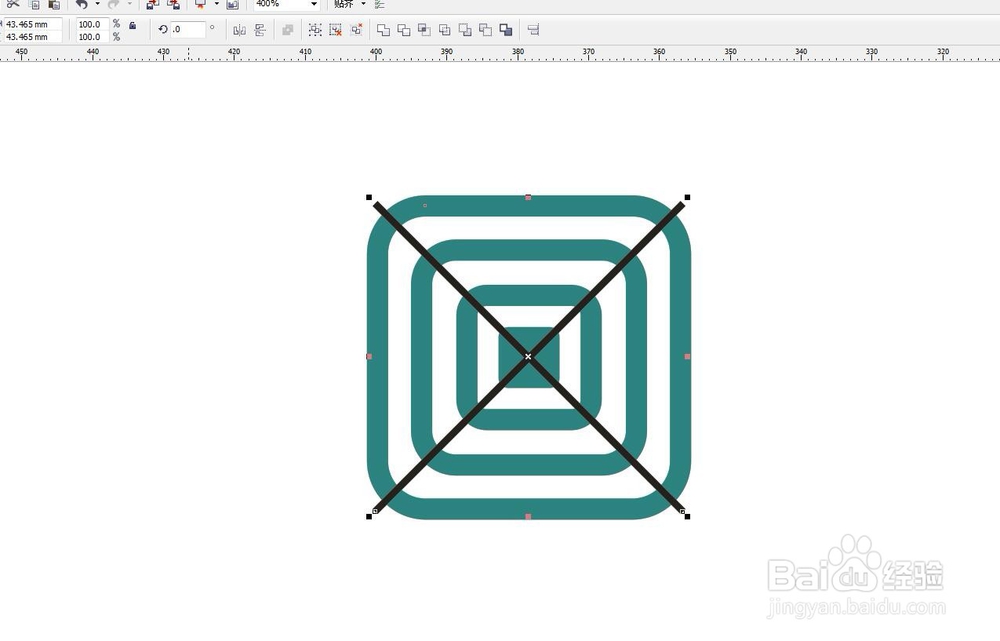The image size is (1000, 641).
Task: Click the Back Minus Front icon
Action: click(485, 30)
